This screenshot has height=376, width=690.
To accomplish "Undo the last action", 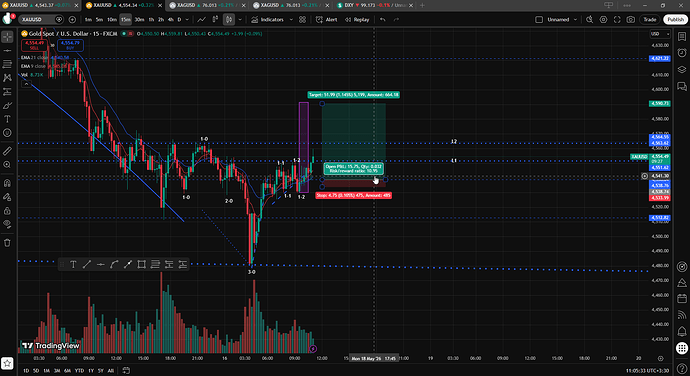I will pos(382,19).
